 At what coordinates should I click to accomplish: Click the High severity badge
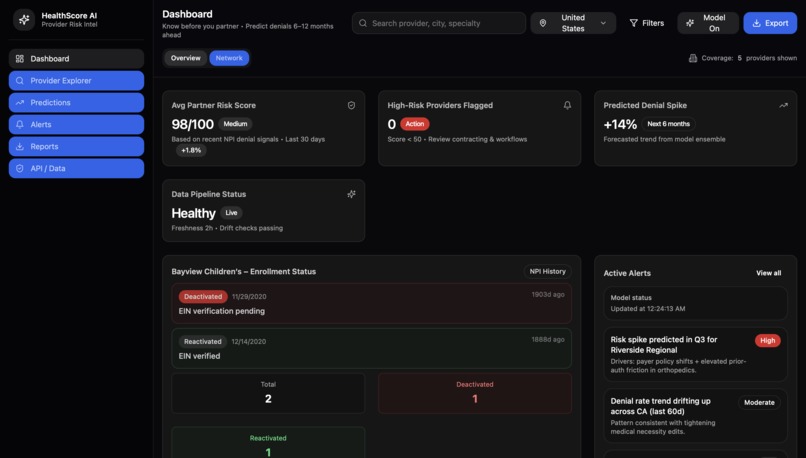coord(767,340)
